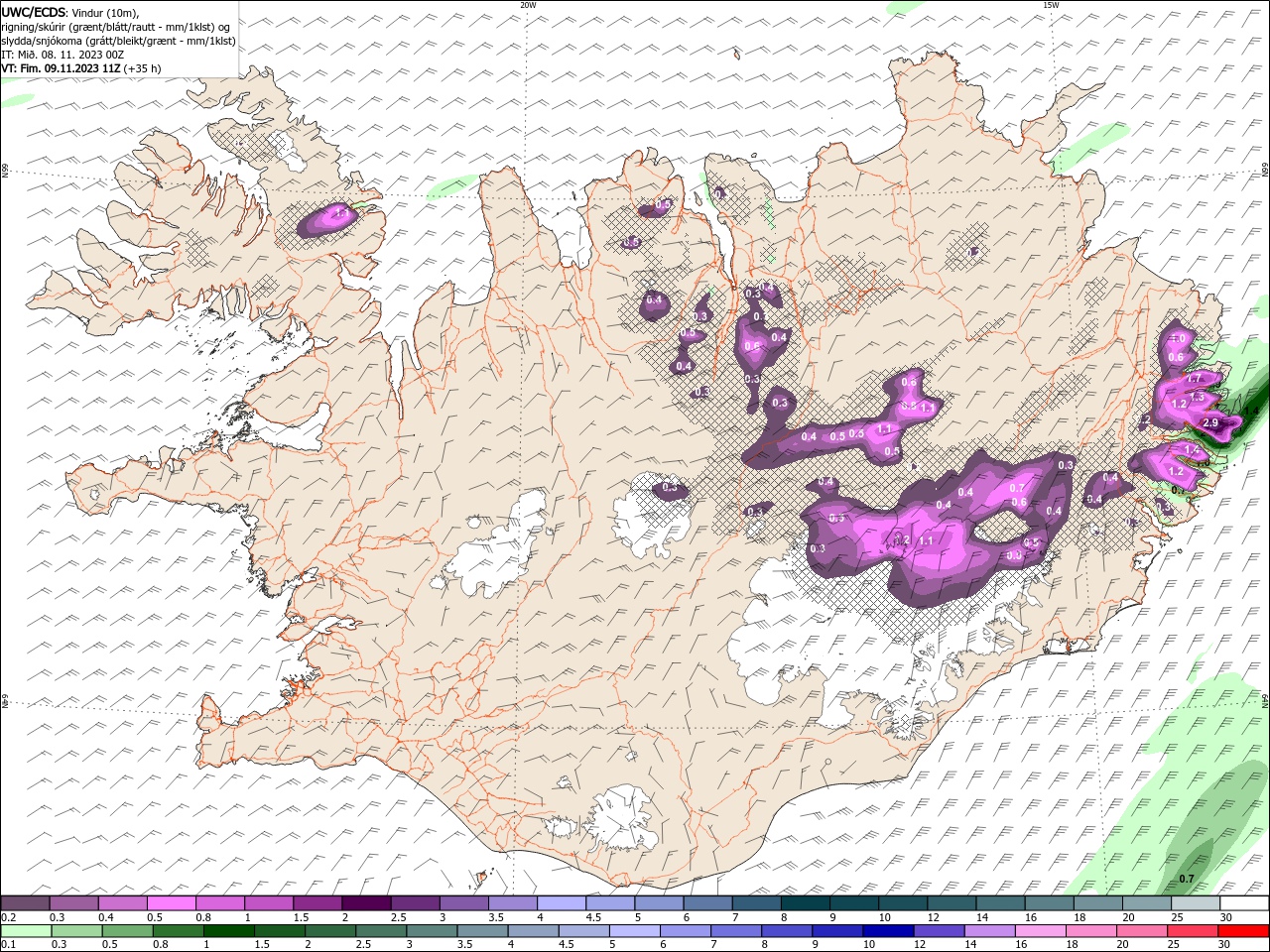Screen dimensions: 1270x952
Task: Click the navy blue 10–12 legend swatch
Action: point(887,931)
